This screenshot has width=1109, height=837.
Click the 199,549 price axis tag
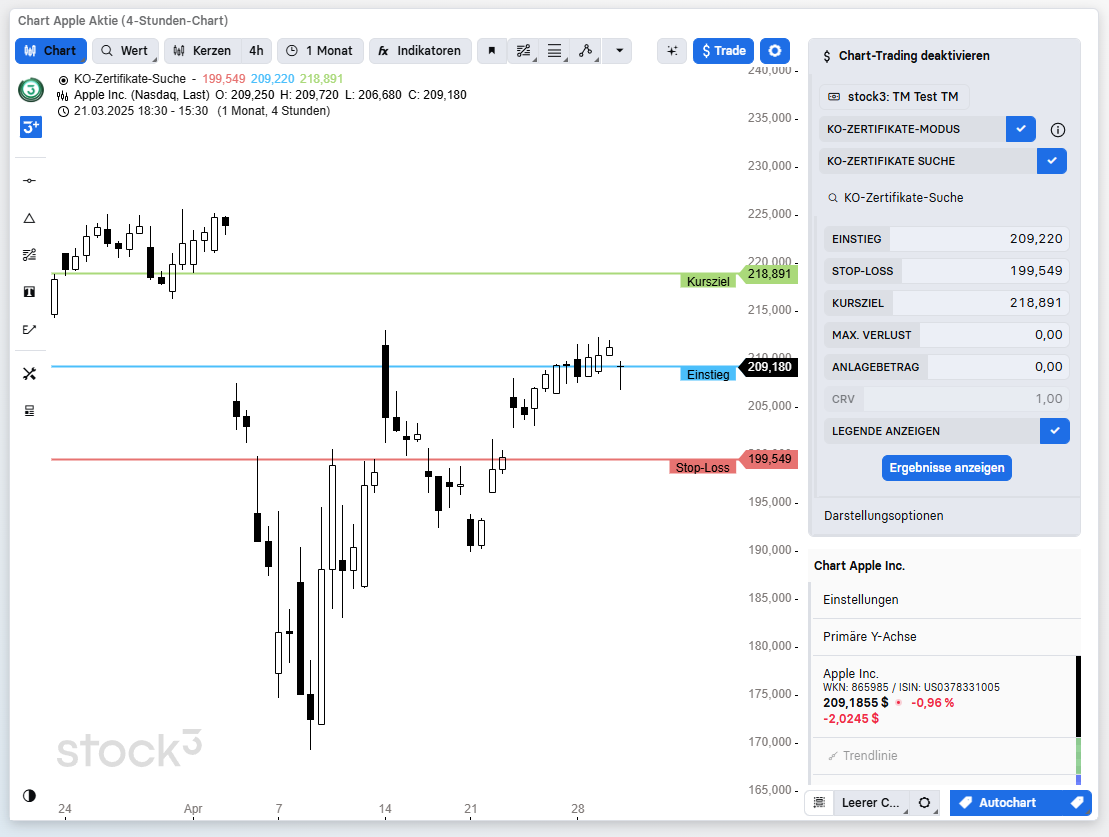pos(769,459)
